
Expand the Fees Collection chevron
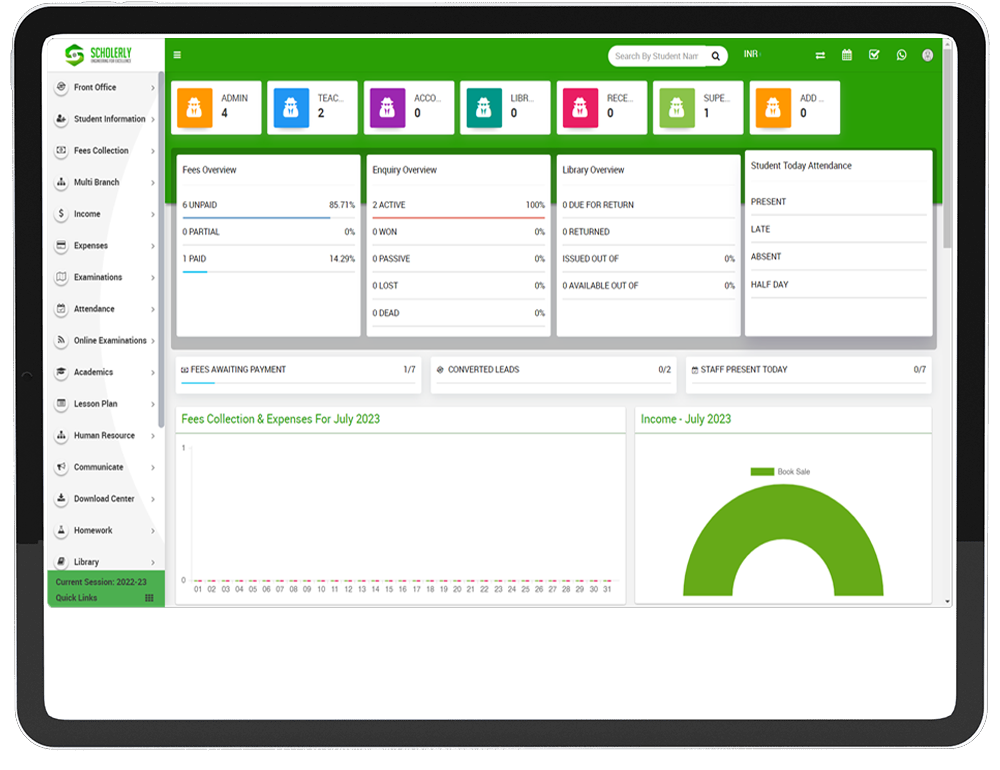coord(153,151)
